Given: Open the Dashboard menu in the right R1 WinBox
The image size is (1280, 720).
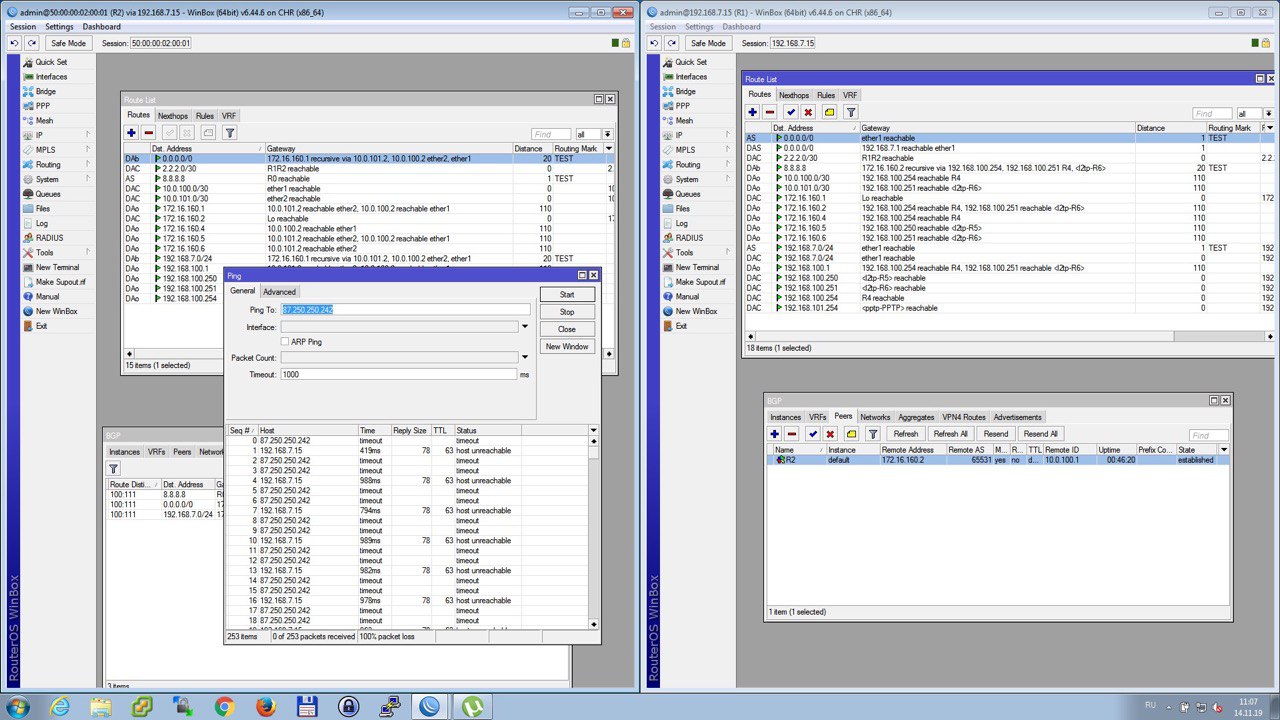Looking at the screenshot, I should (741, 27).
